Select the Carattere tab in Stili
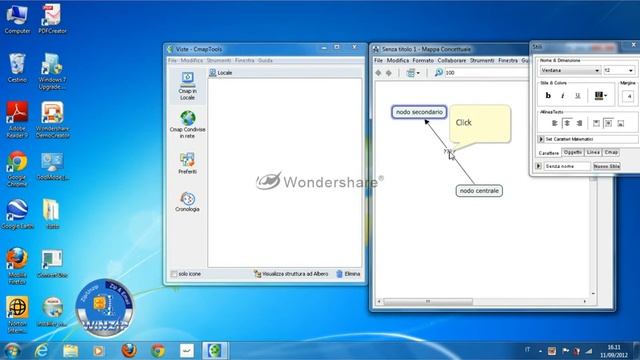Image resolution: width=640 pixels, height=360 pixels. pyautogui.click(x=549, y=153)
